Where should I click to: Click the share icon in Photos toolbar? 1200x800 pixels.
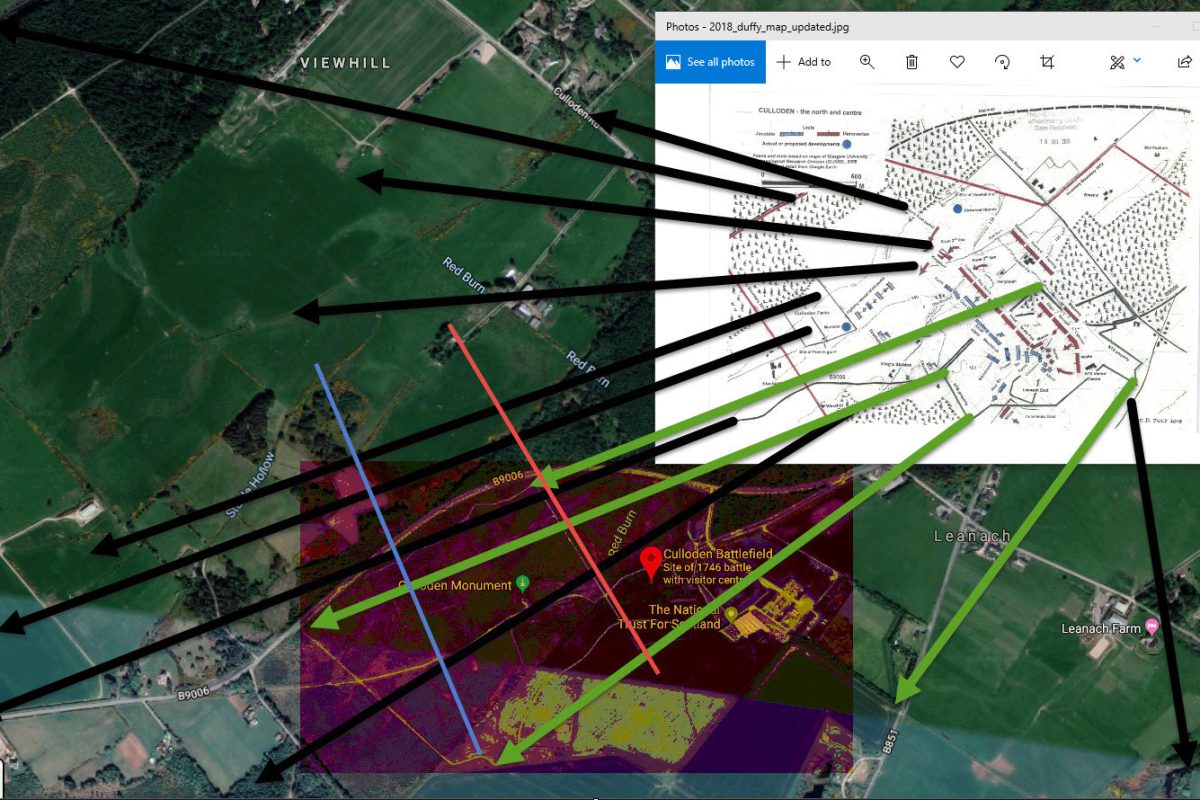[x=1184, y=62]
